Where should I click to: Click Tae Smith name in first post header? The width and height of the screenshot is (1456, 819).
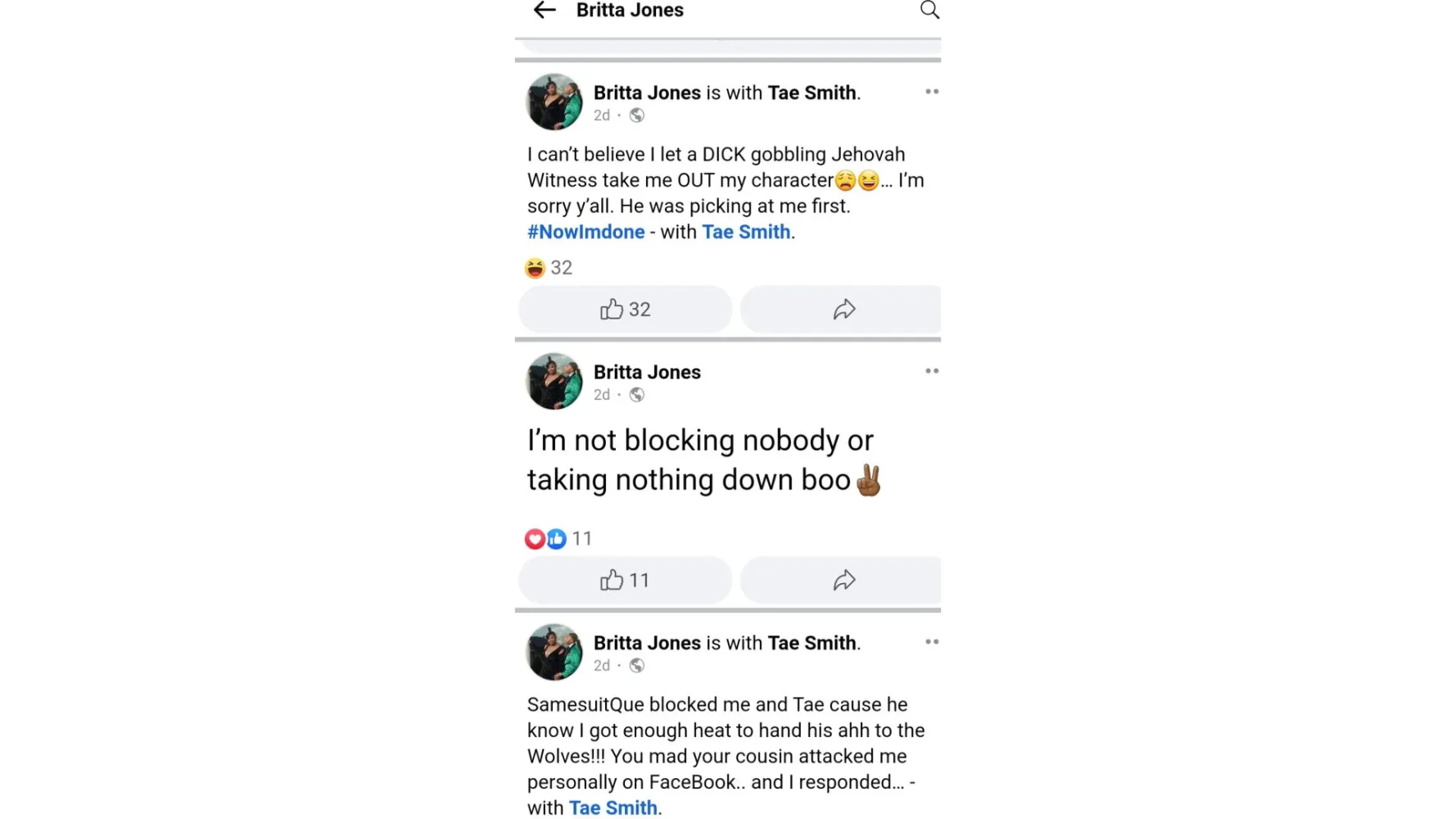point(812,93)
